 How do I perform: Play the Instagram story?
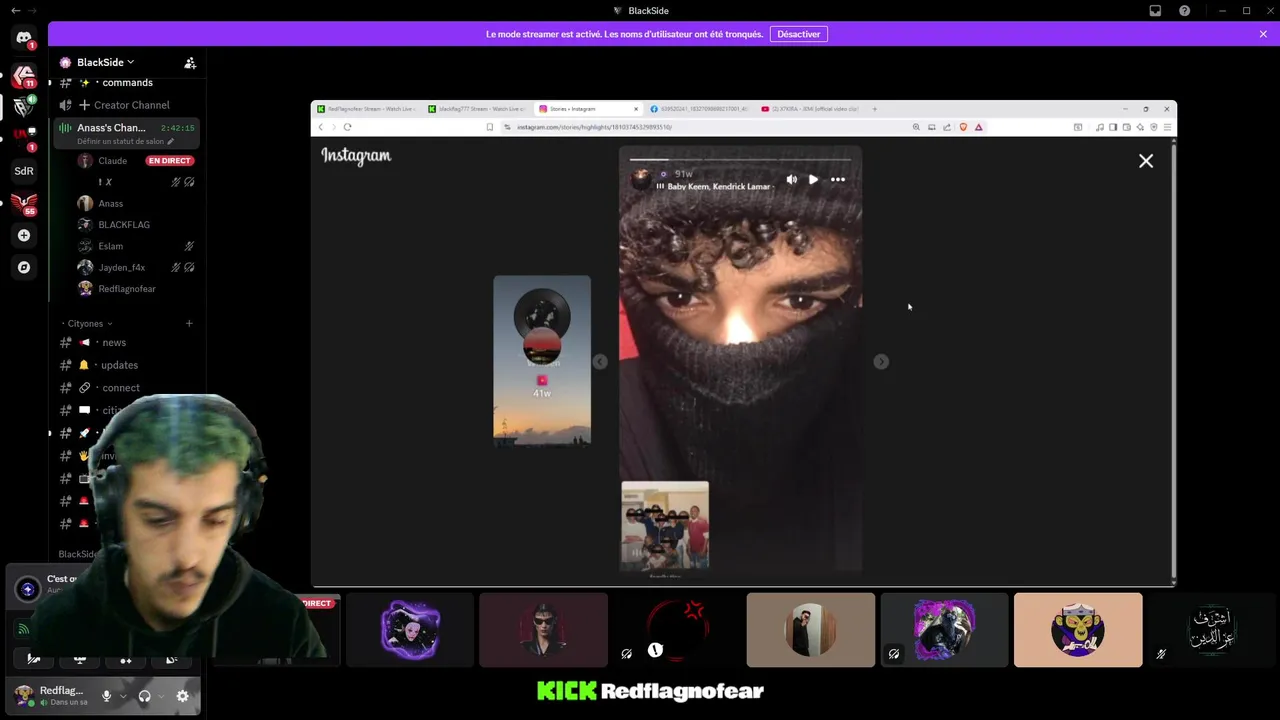point(813,180)
